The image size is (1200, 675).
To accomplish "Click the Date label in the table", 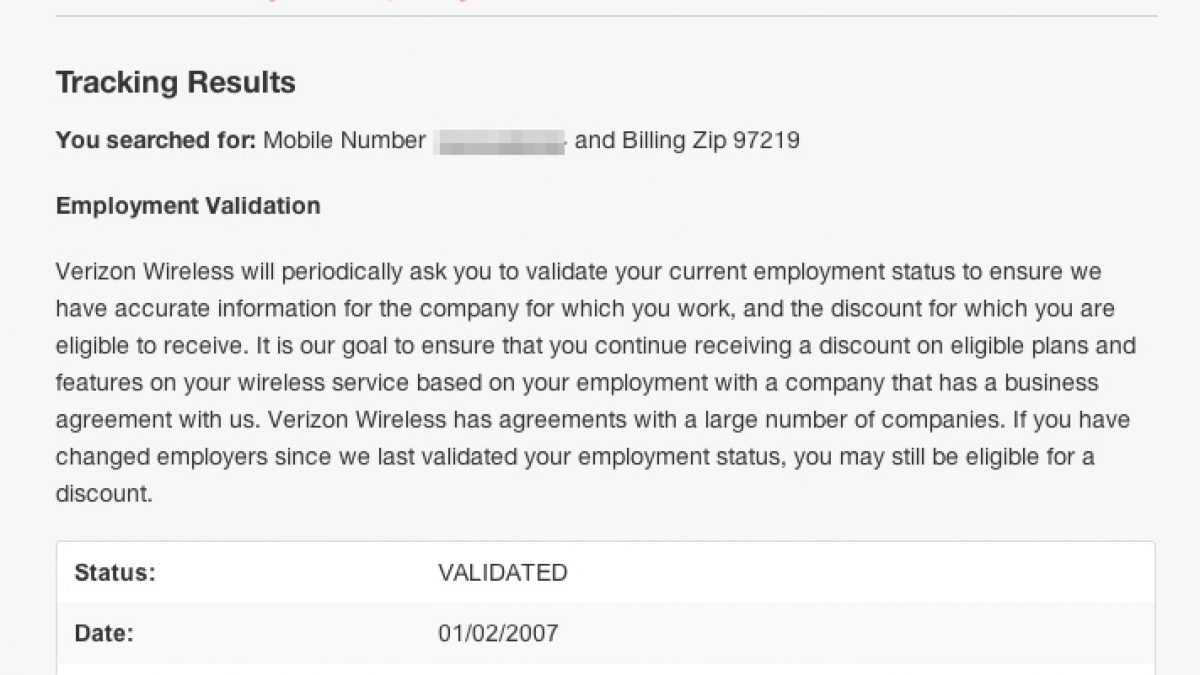I will point(104,633).
